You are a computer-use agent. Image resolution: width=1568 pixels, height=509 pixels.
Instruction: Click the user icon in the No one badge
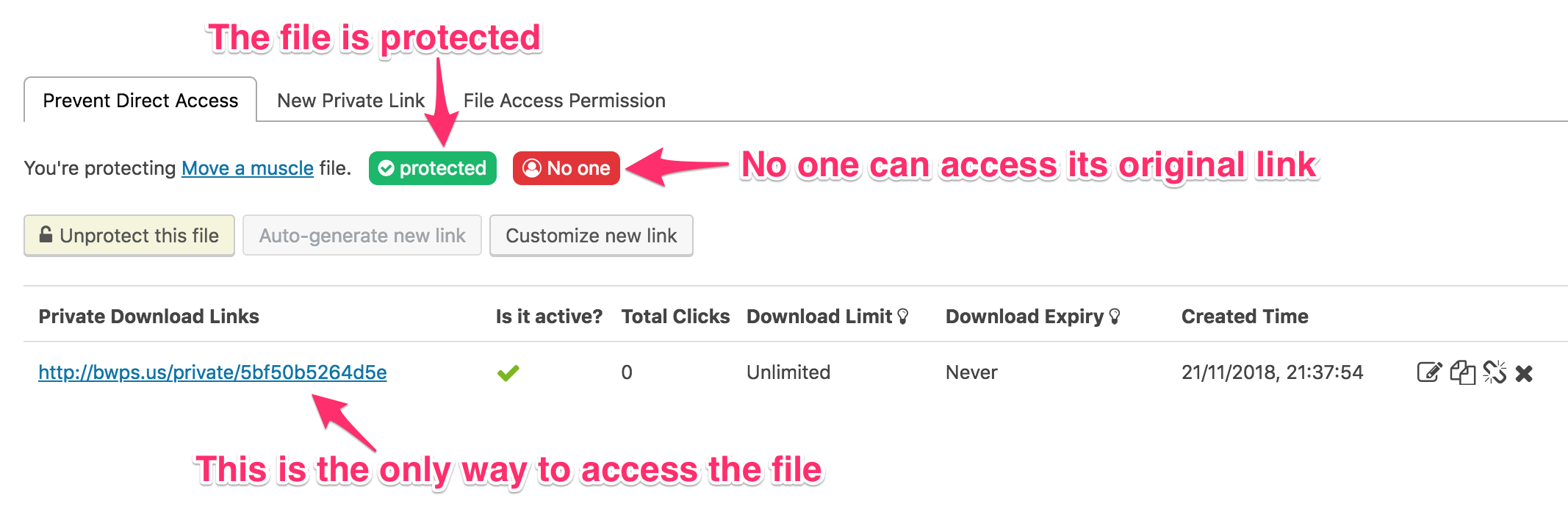tap(531, 168)
